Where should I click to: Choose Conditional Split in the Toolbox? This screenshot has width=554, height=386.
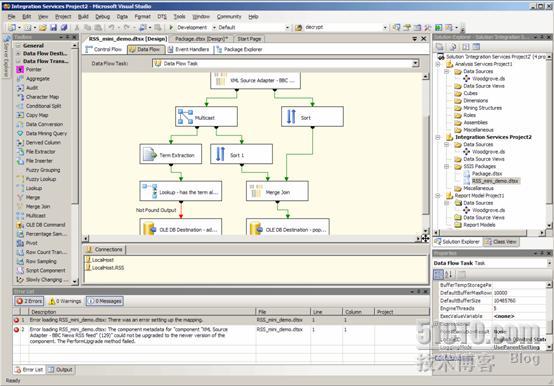point(43,106)
